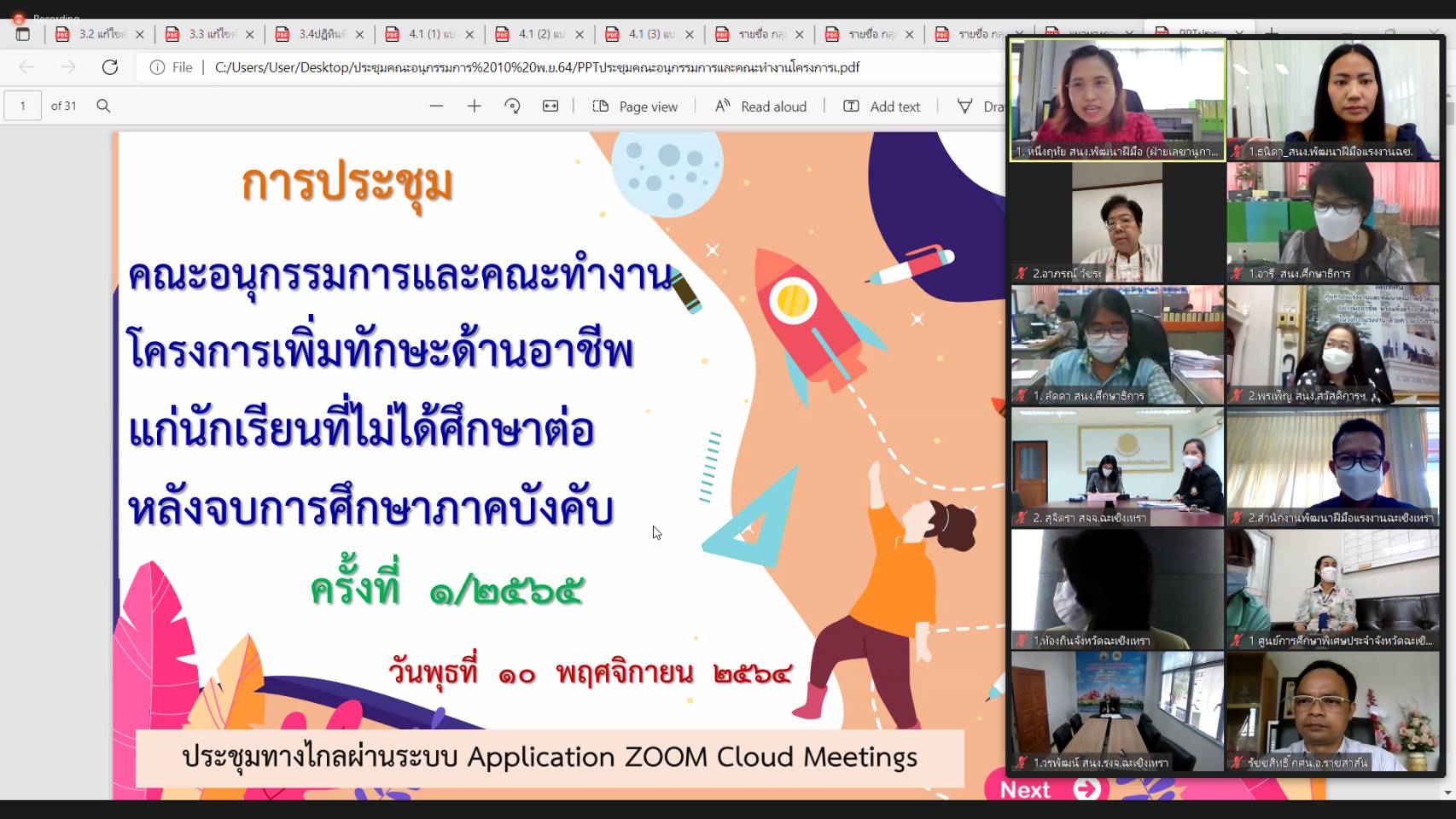Click the address bar file path

[x=537, y=67]
